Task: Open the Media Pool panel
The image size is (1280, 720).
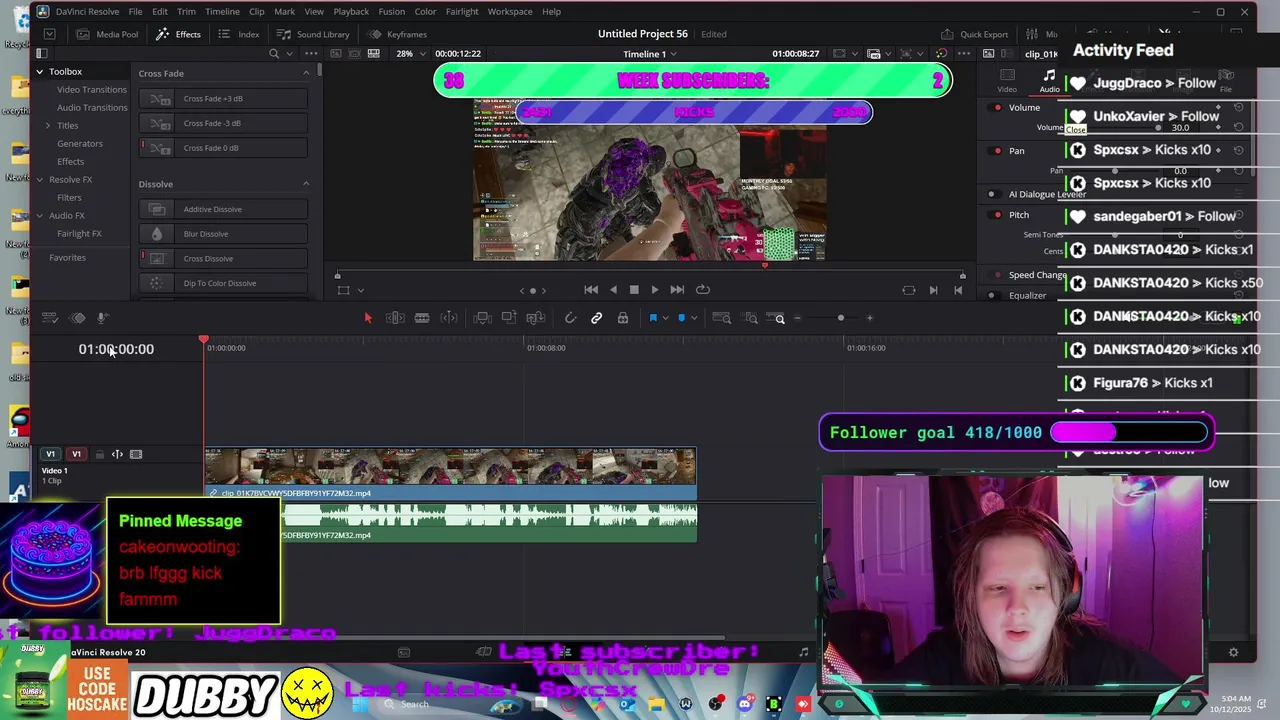Action: (x=107, y=34)
